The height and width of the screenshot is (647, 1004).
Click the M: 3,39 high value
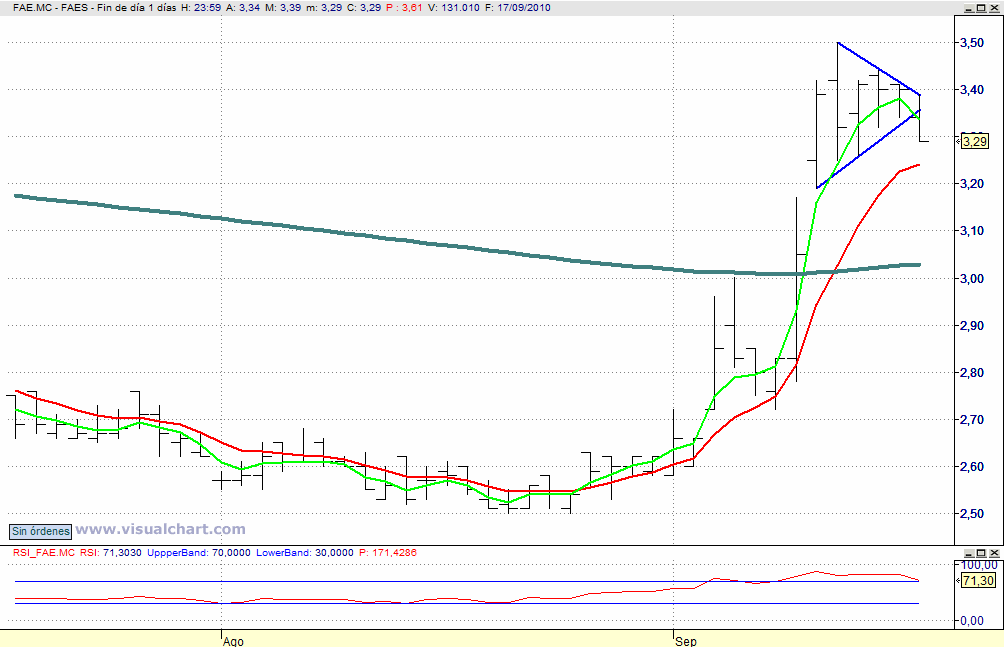pyautogui.click(x=284, y=8)
